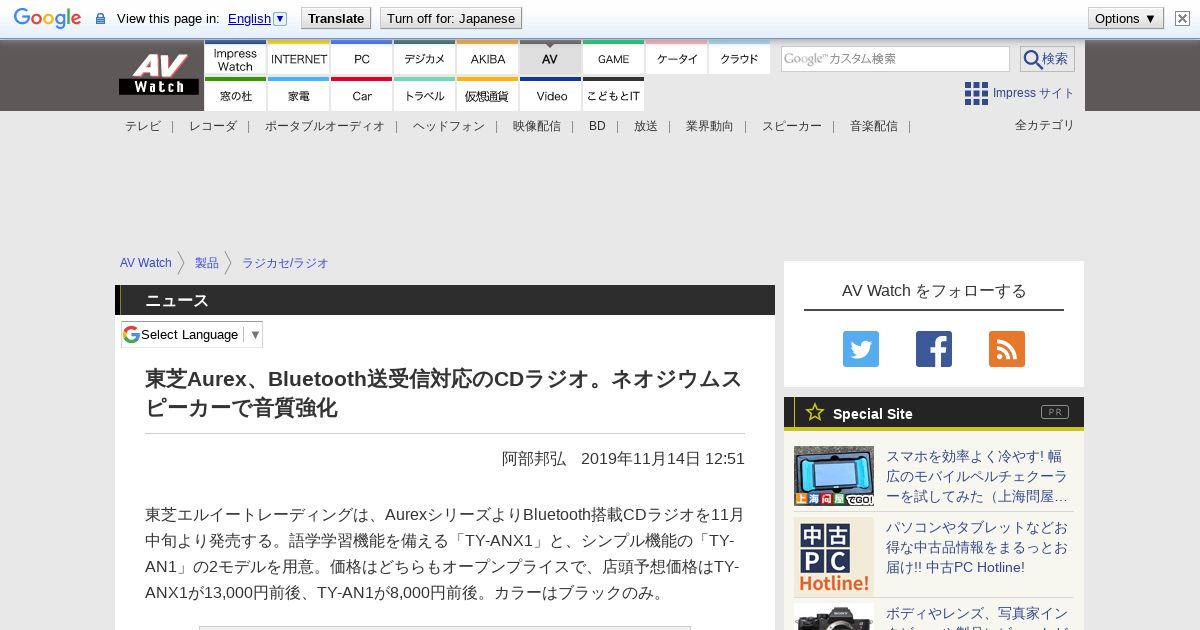The image size is (1200, 630).
Task: Expand the Select Language dropdown
Action: pos(192,334)
